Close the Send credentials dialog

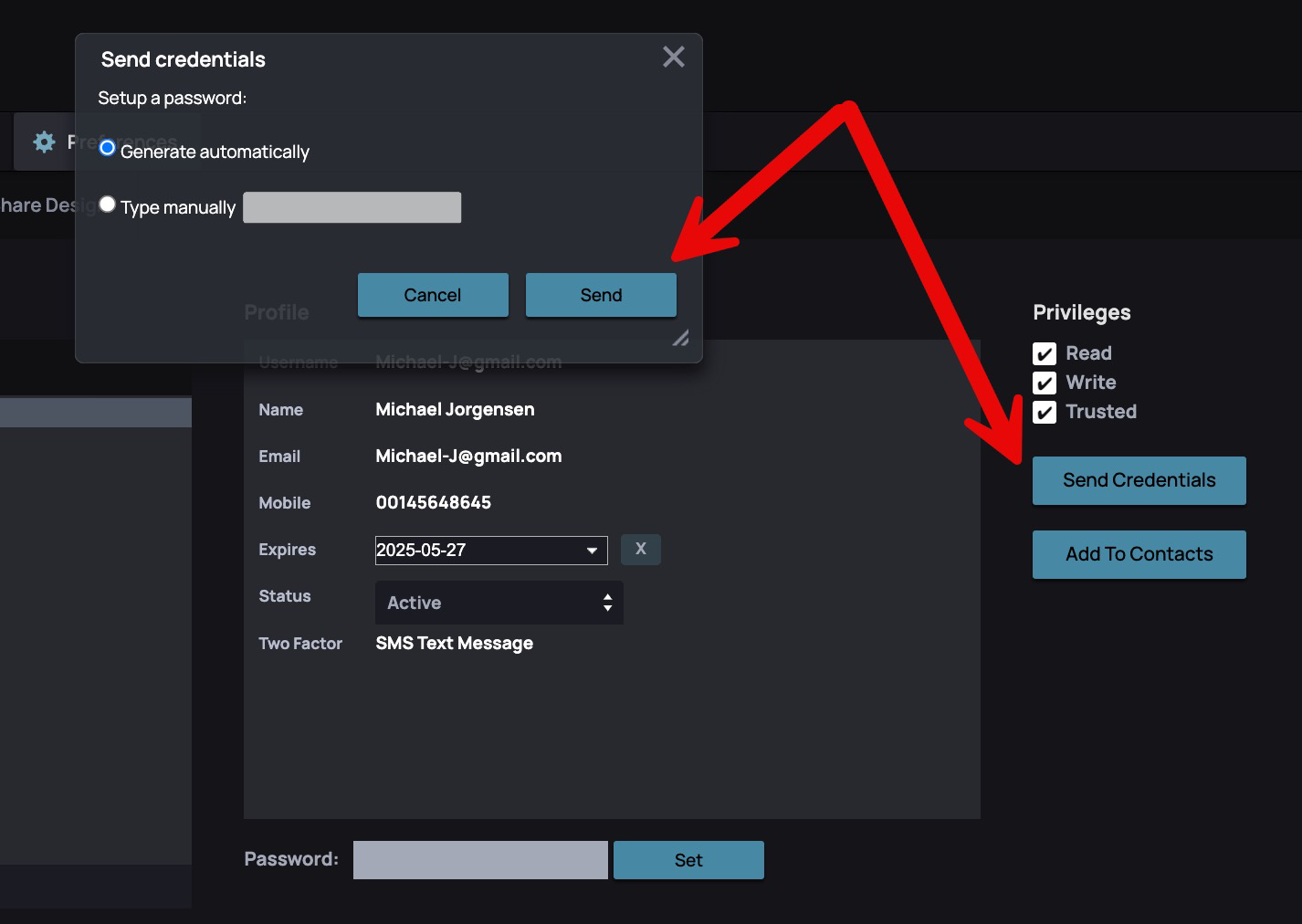(673, 58)
